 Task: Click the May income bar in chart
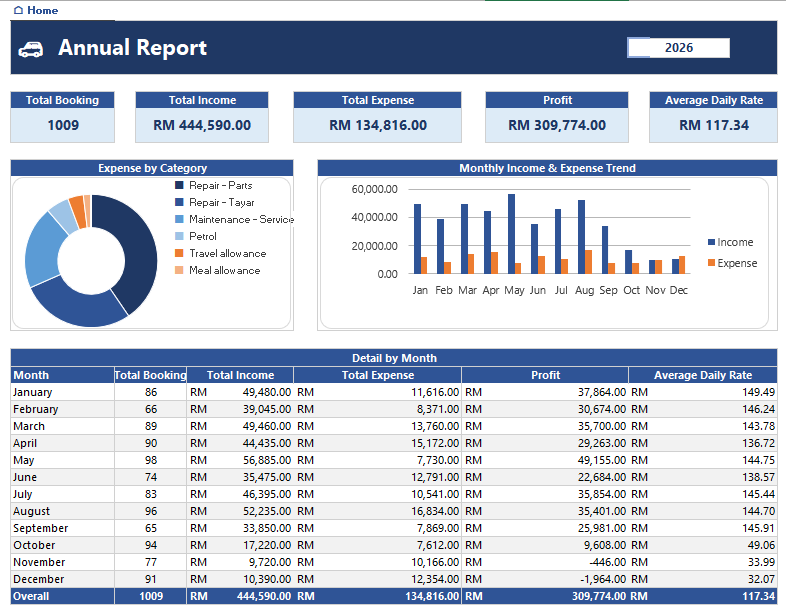point(511,234)
